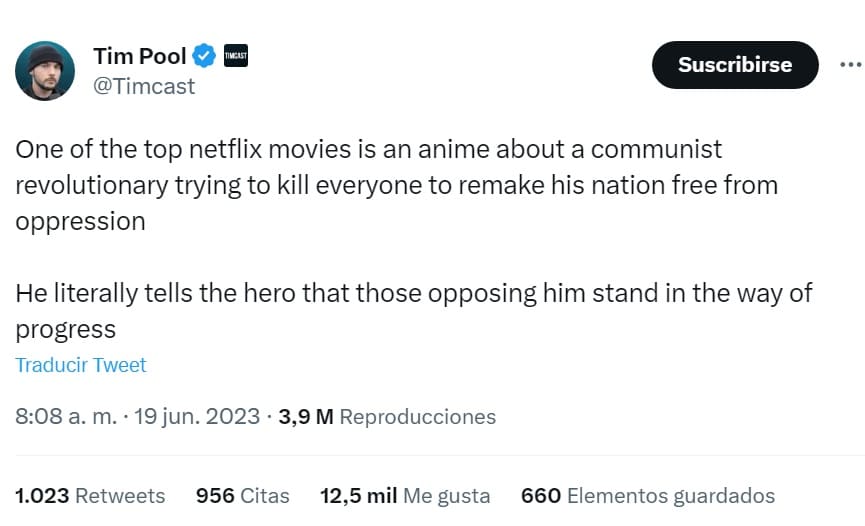Show the 12,5 mil Me gusta list
The image size is (865, 526).
click(405, 495)
